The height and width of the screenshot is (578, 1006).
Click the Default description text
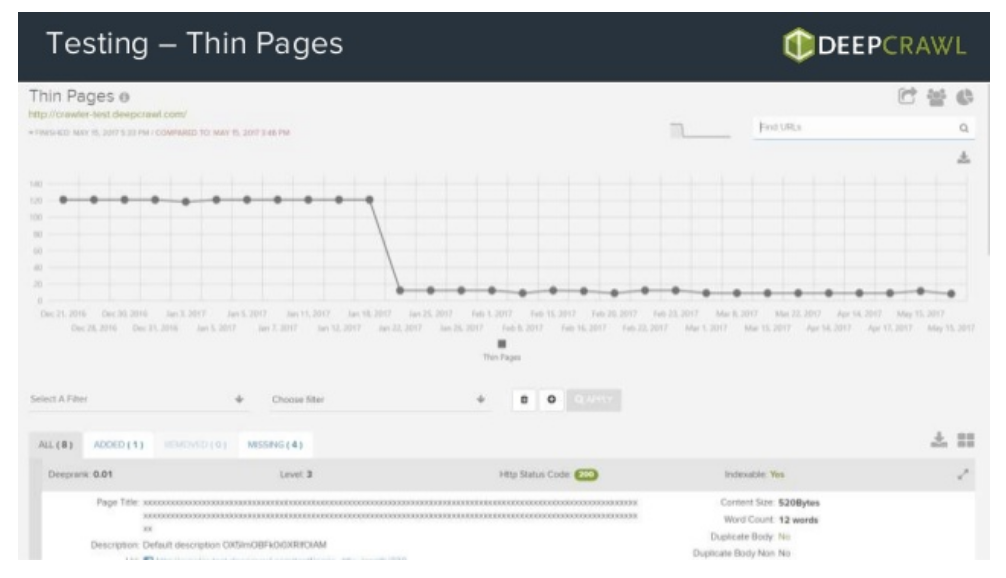(x=235, y=545)
